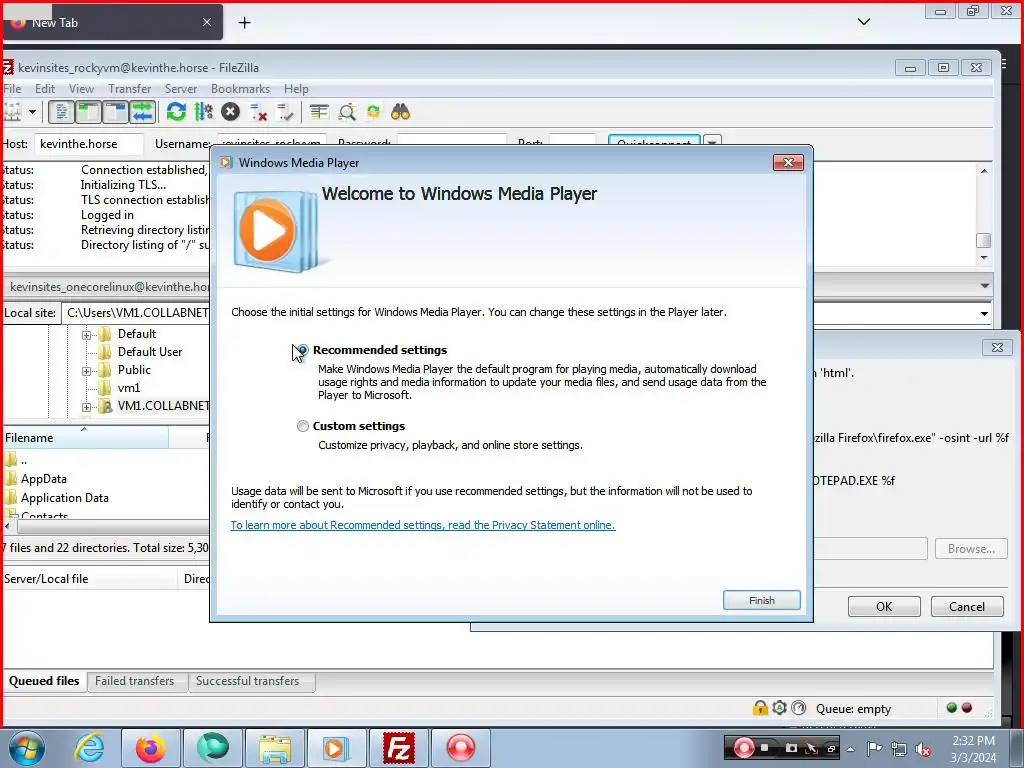Search for files with binoculars icon
The width and height of the screenshot is (1024, 768).
[x=400, y=112]
